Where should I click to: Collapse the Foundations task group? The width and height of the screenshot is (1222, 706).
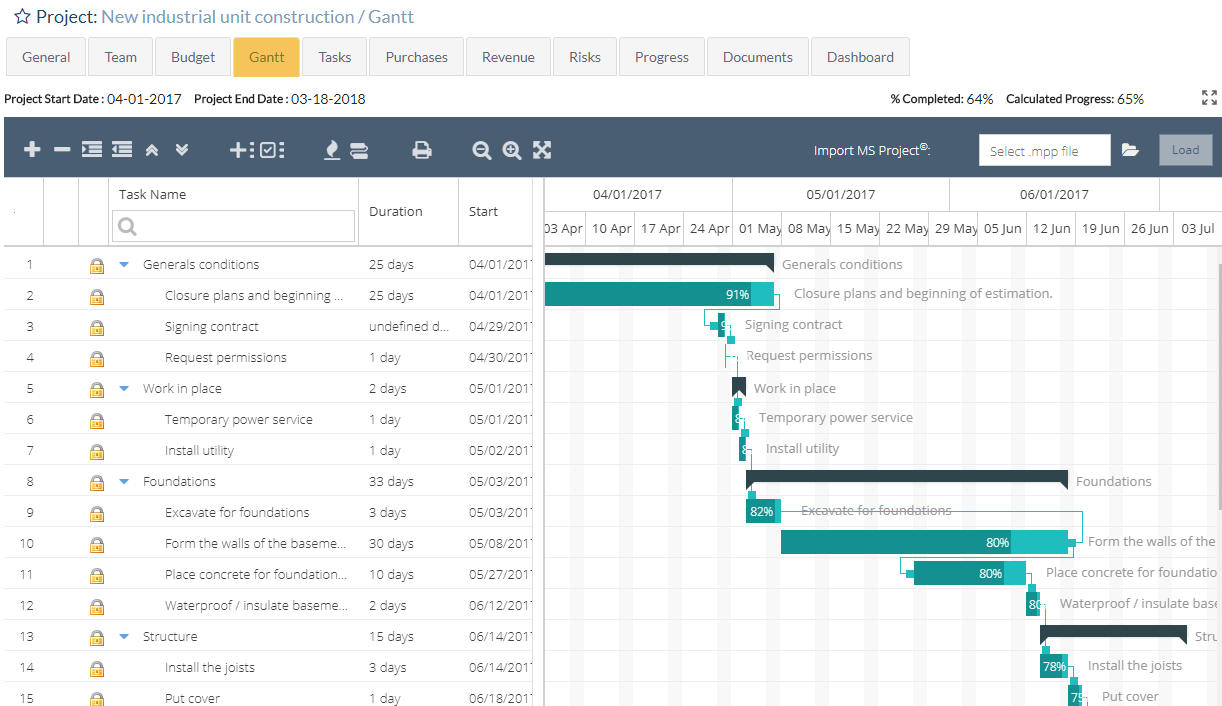(123, 481)
